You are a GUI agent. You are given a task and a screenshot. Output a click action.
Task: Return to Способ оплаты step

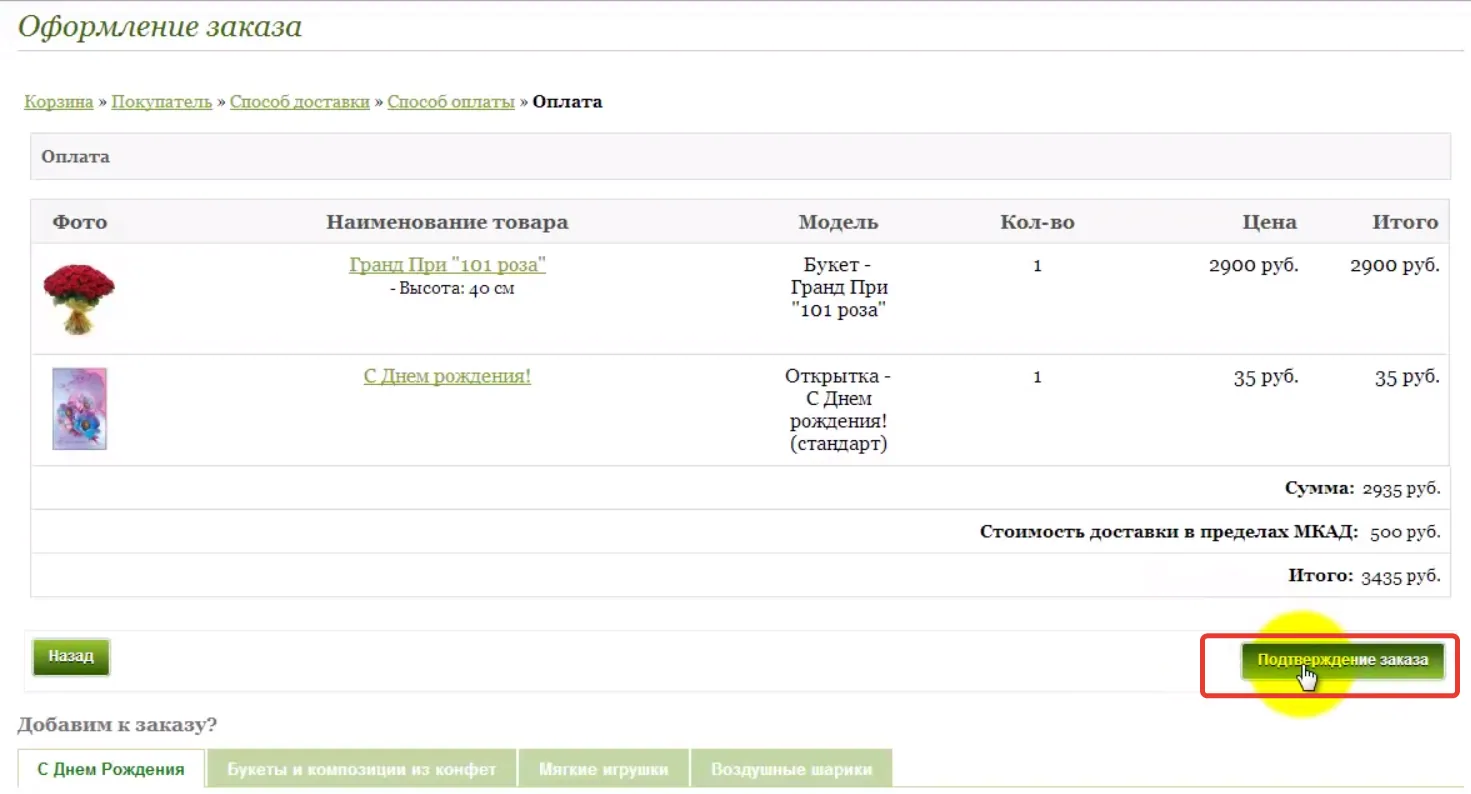[x=451, y=102]
